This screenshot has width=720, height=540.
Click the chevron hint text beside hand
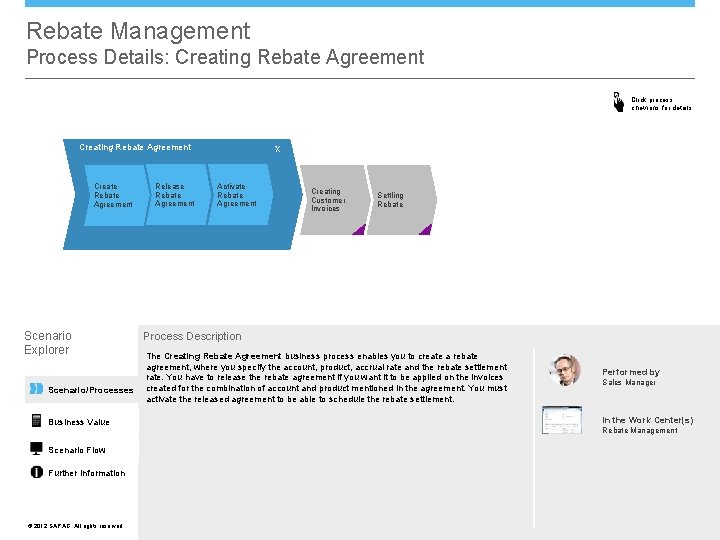661,104
